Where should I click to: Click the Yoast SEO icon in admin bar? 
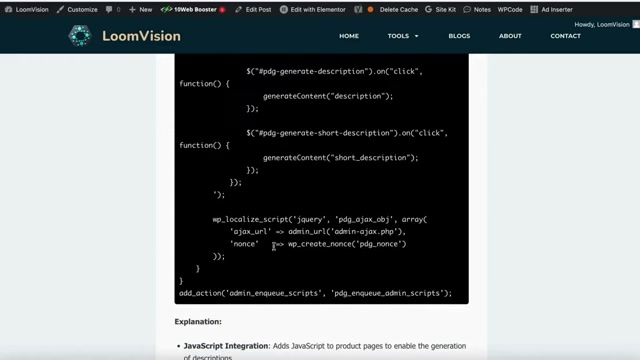[x=358, y=9]
